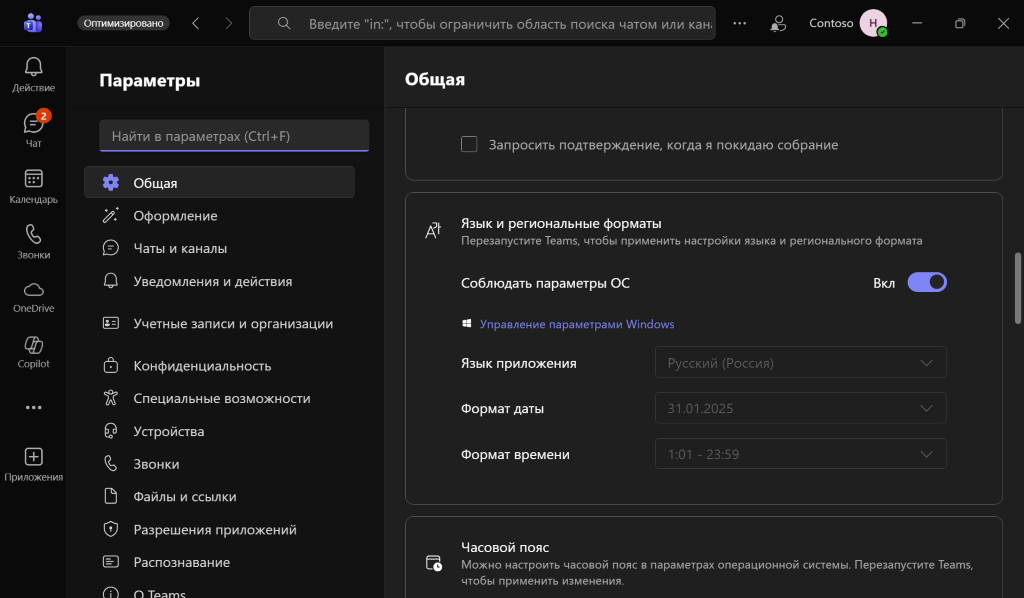
Task: Open Звонки settings category
Action: [x=219, y=464]
